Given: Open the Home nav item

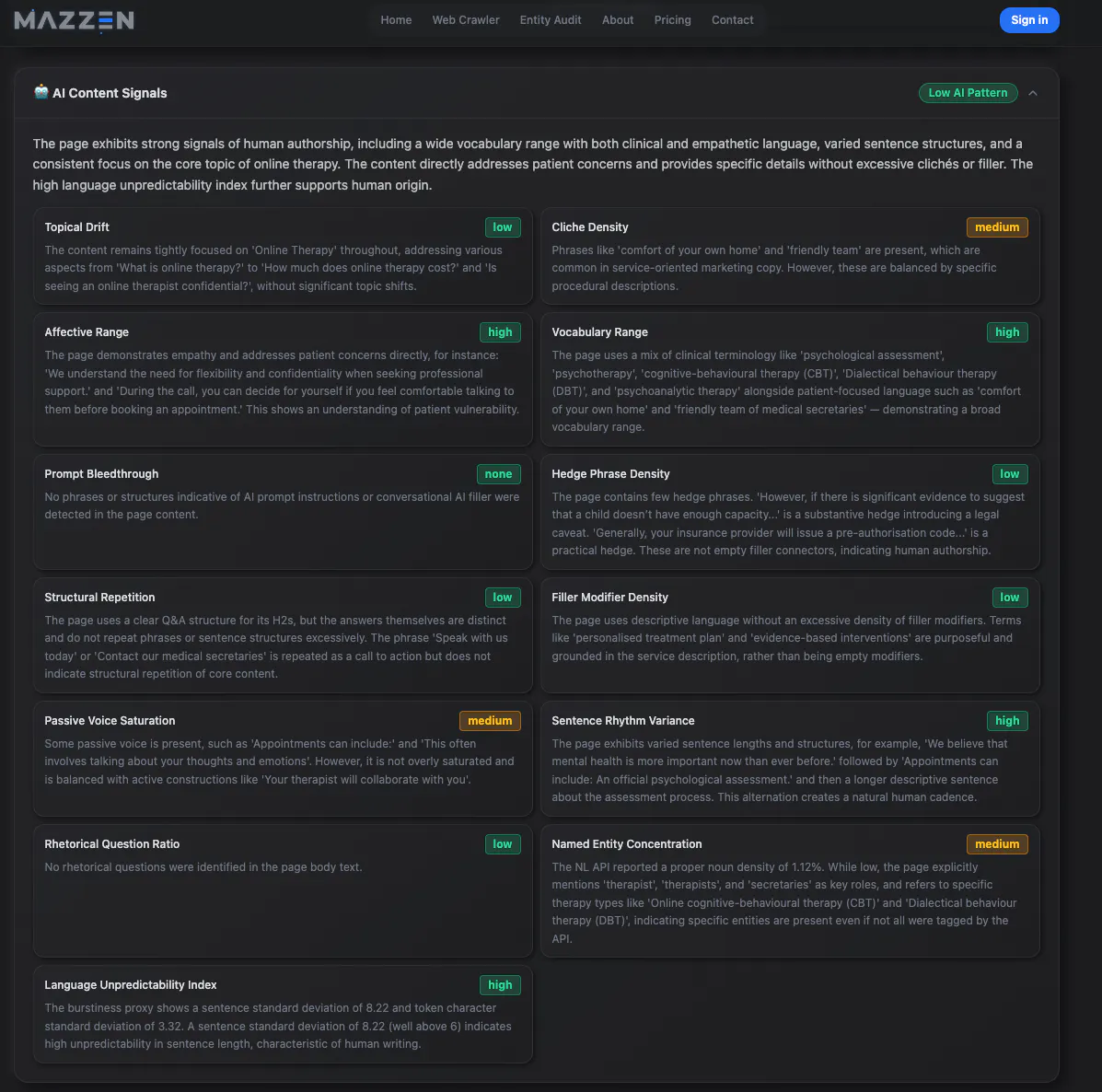Looking at the screenshot, I should [x=396, y=20].
